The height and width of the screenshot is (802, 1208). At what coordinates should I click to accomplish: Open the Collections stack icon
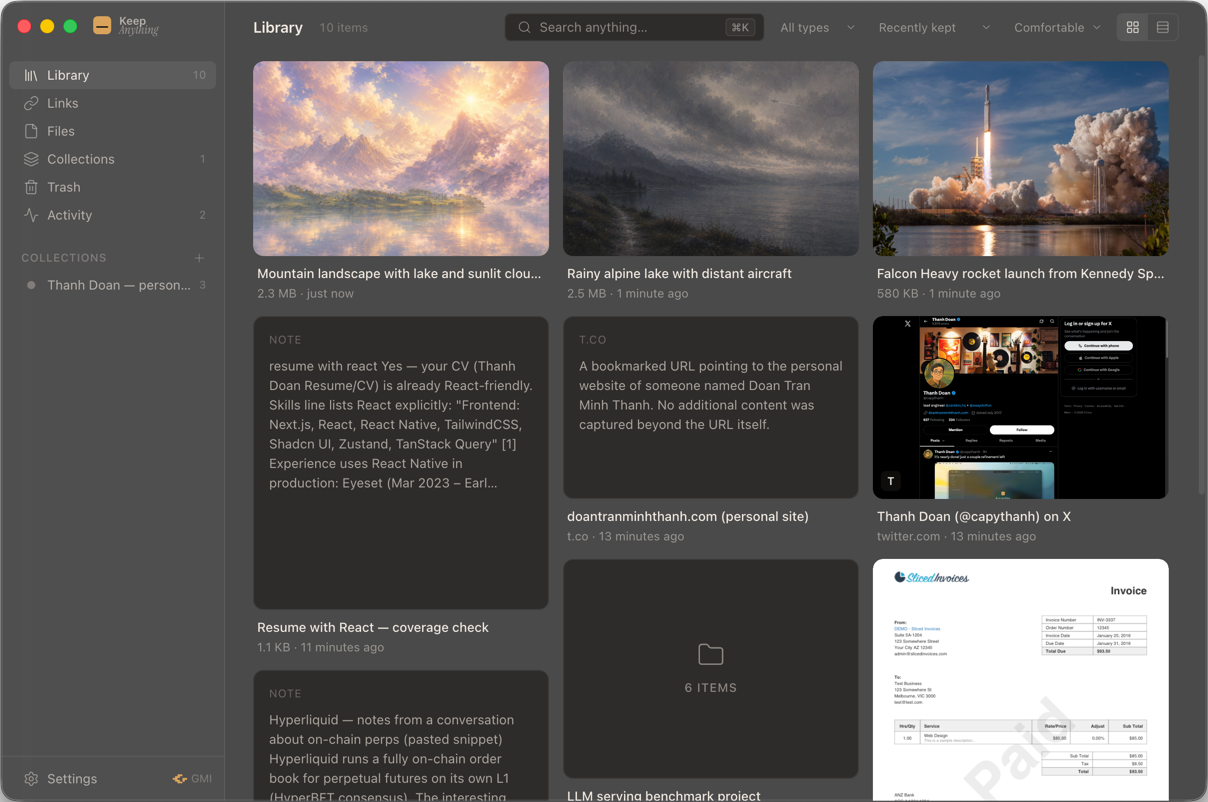(31, 159)
